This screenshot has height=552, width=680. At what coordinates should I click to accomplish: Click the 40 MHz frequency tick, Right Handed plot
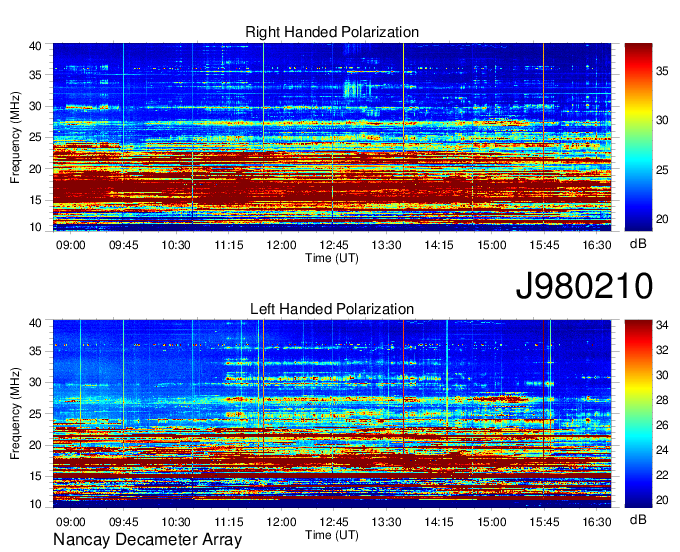(x=35, y=46)
